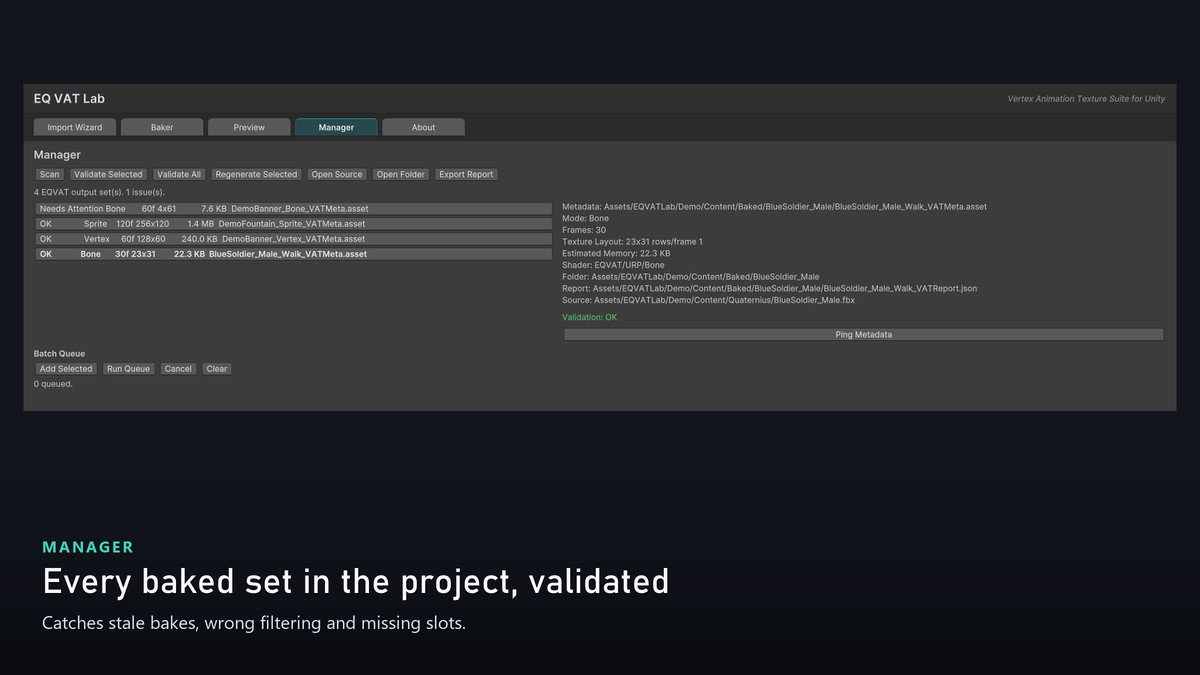Screen dimensions: 1200x675
Task: Select the DemoBanner_Vertex_VATMeta.asset row
Action: tap(293, 239)
